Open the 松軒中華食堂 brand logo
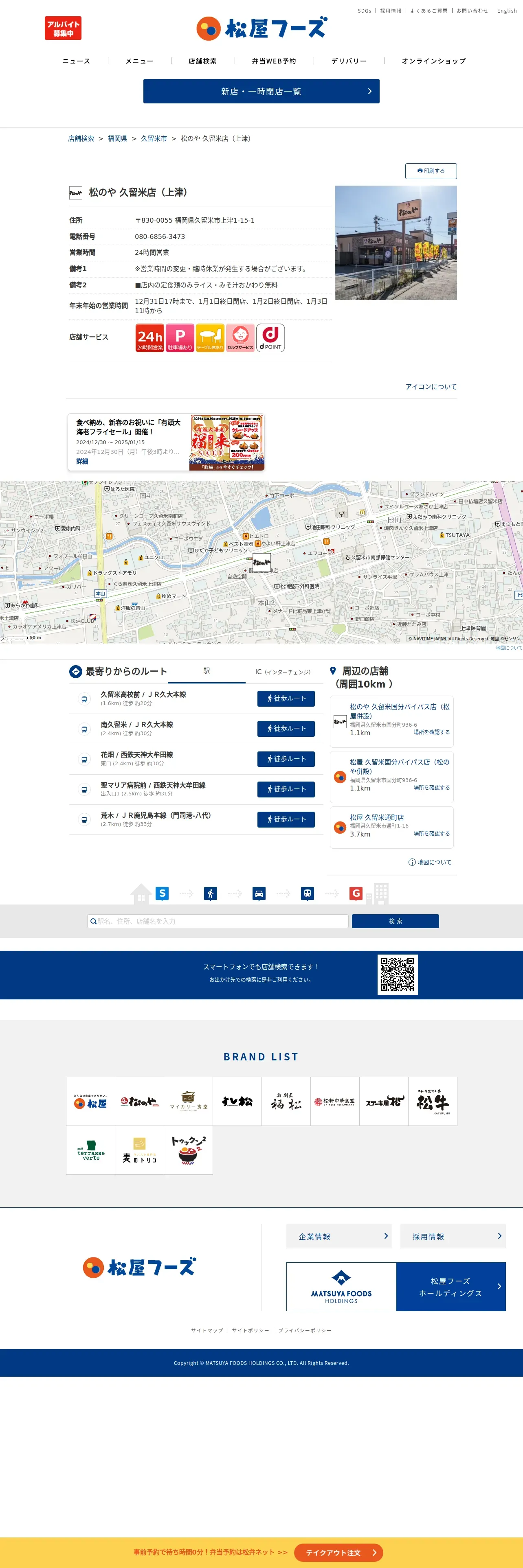523x1568 pixels. tap(335, 1101)
